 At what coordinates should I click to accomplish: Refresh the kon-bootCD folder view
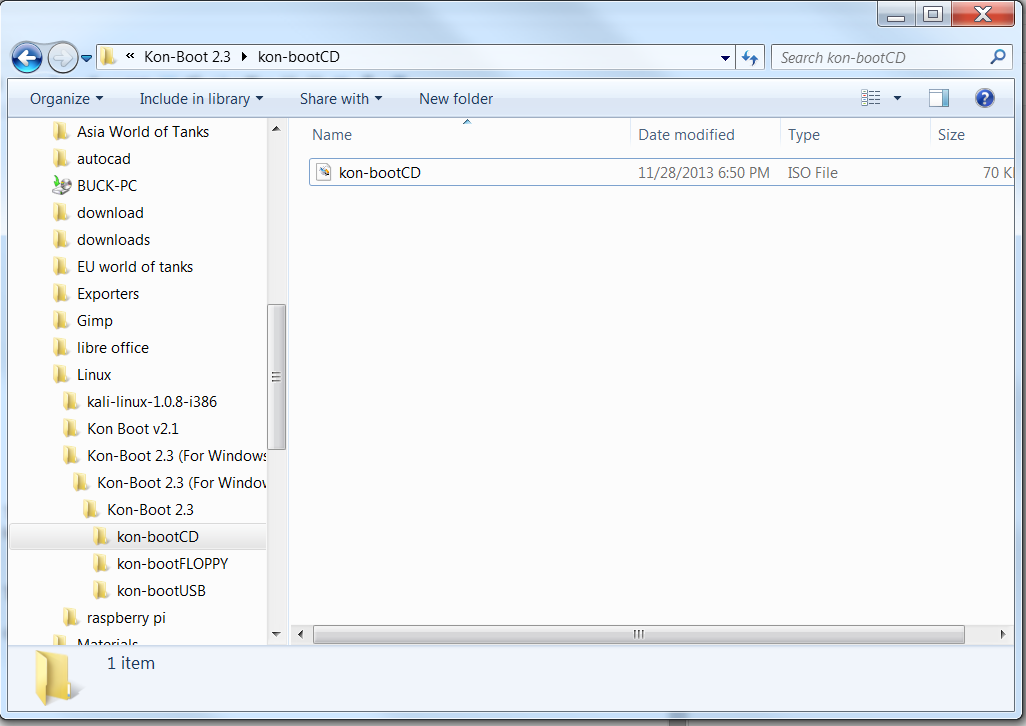pos(750,58)
